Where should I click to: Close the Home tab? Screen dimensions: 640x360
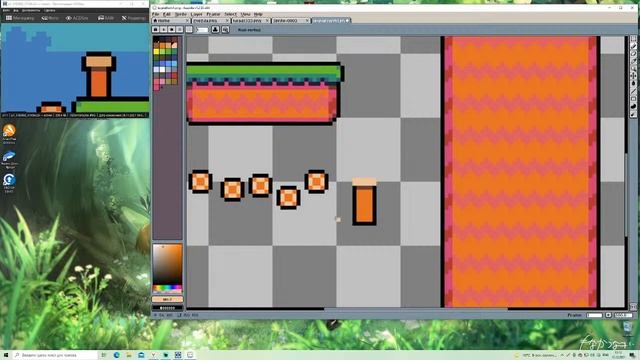187,20
